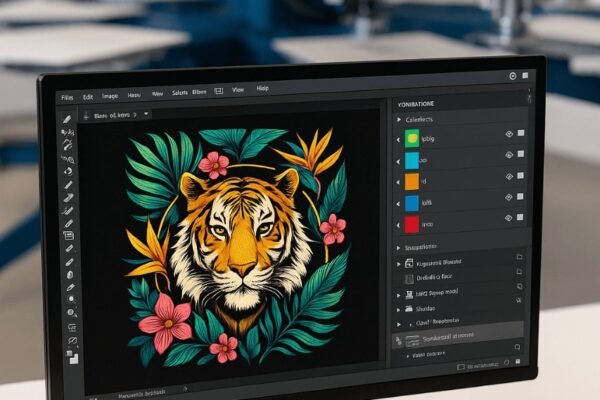Expand the arrow beside the orange layer

[x=398, y=183]
